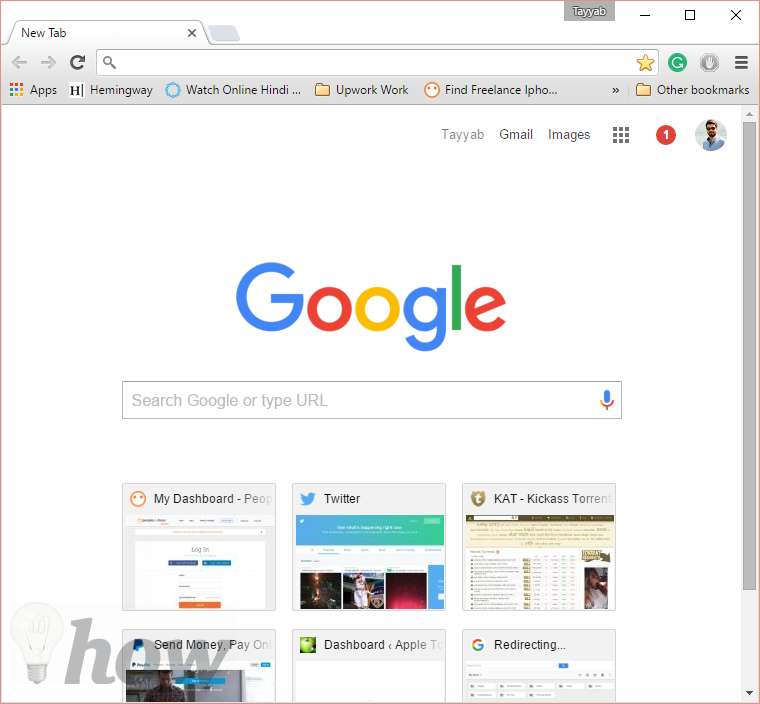Click the gray power extension icon
This screenshot has width=760, height=704.
pyautogui.click(x=709, y=63)
